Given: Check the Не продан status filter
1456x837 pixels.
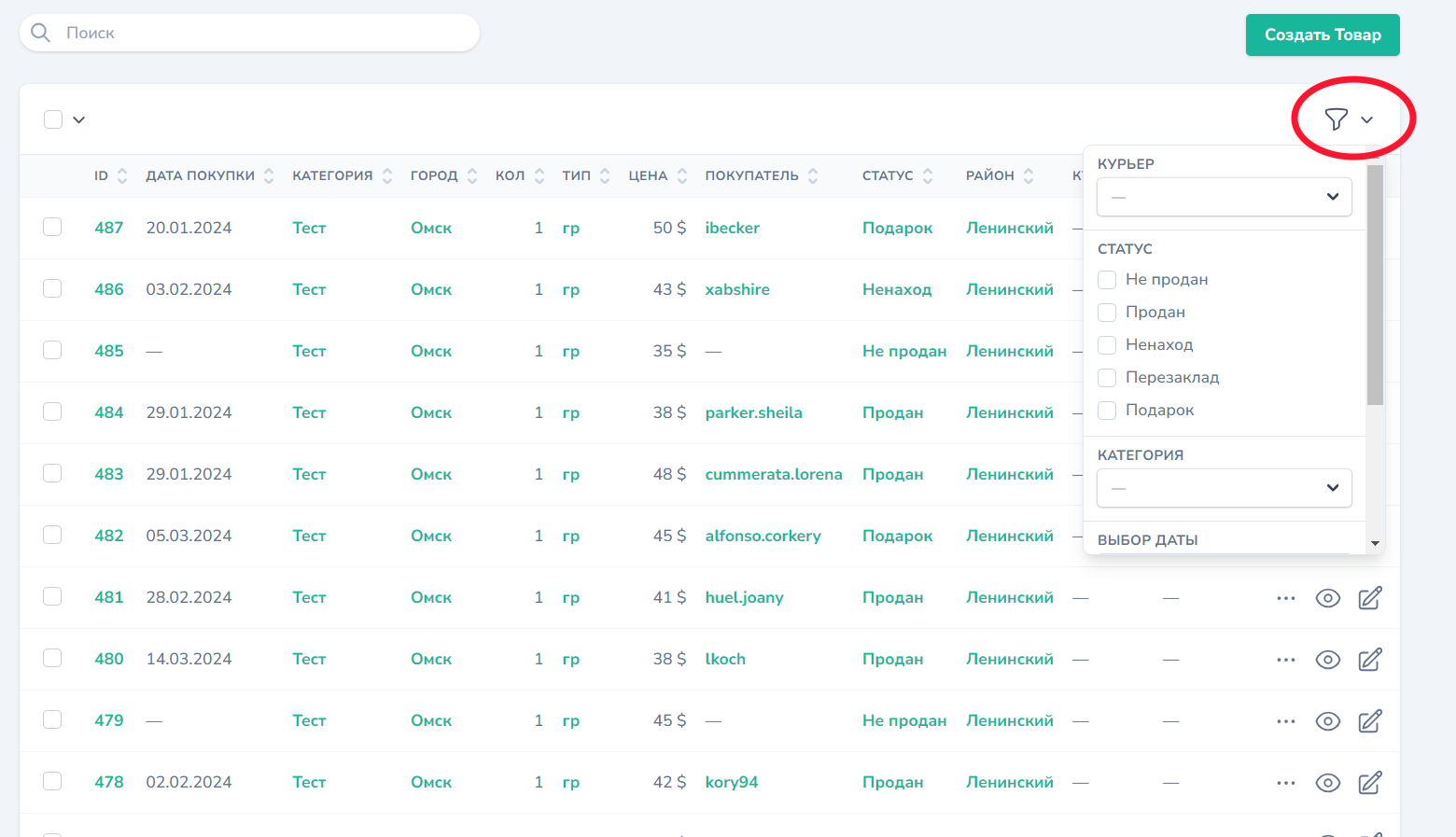Looking at the screenshot, I should [1107, 280].
